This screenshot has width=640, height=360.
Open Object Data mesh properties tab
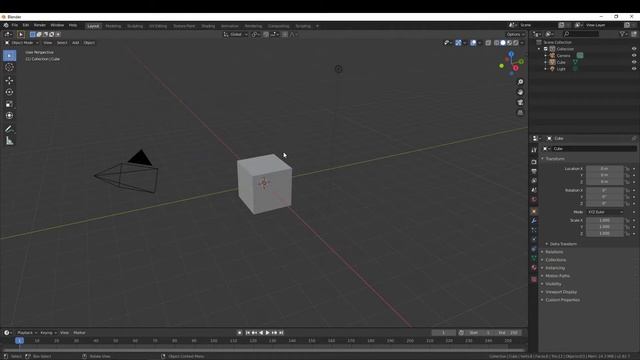click(534, 258)
